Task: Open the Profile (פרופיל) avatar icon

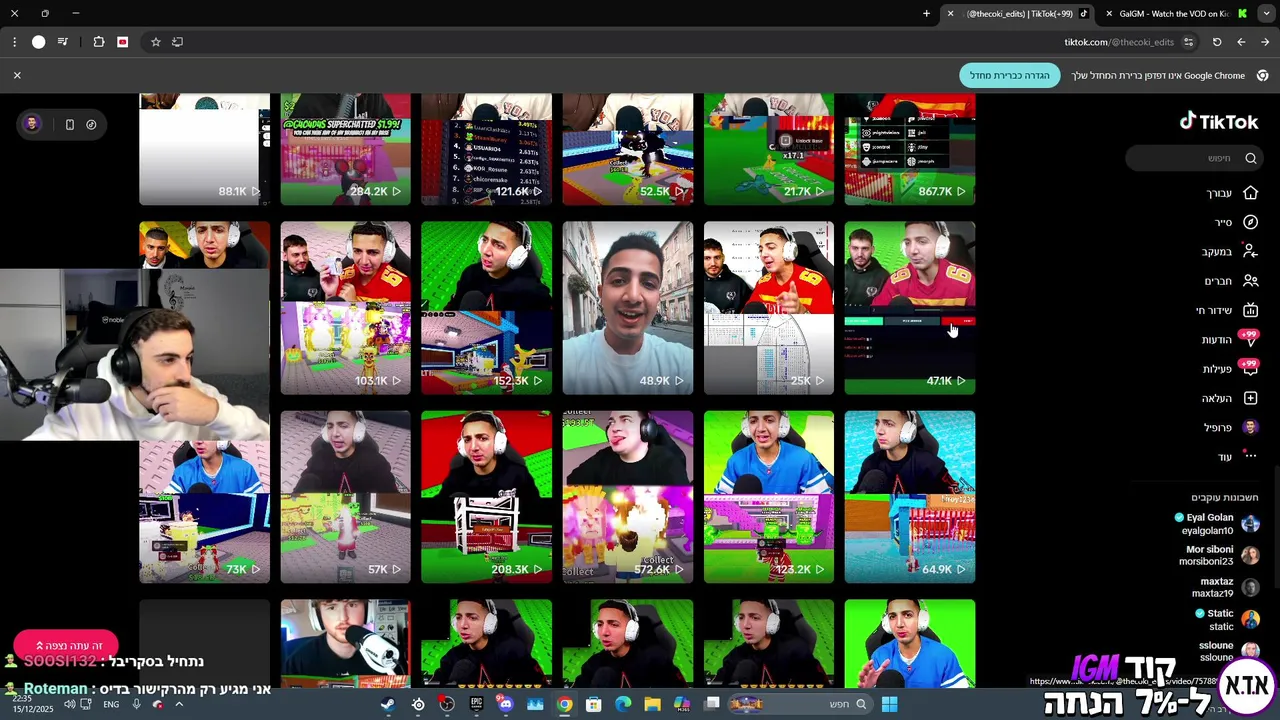Action: click(x=1250, y=427)
